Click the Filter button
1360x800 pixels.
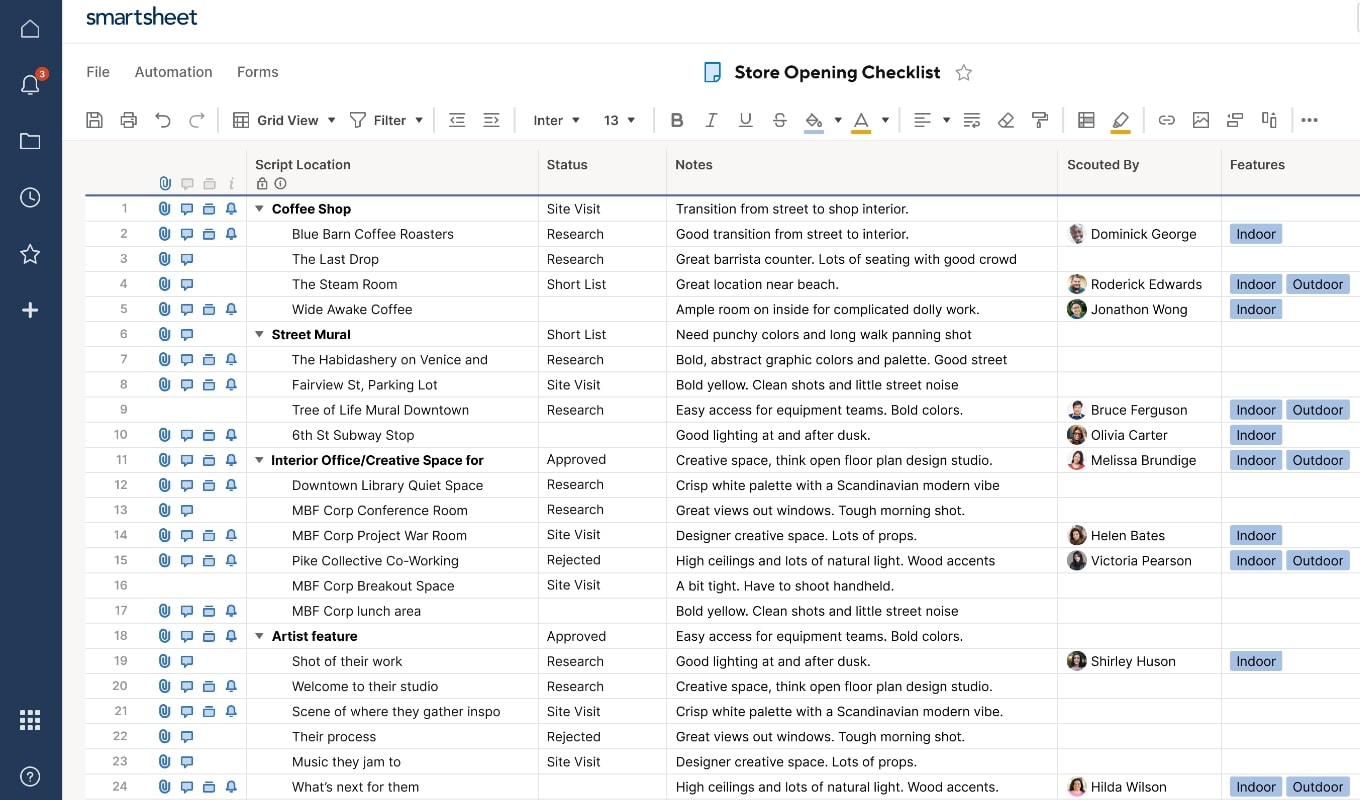coord(386,120)
